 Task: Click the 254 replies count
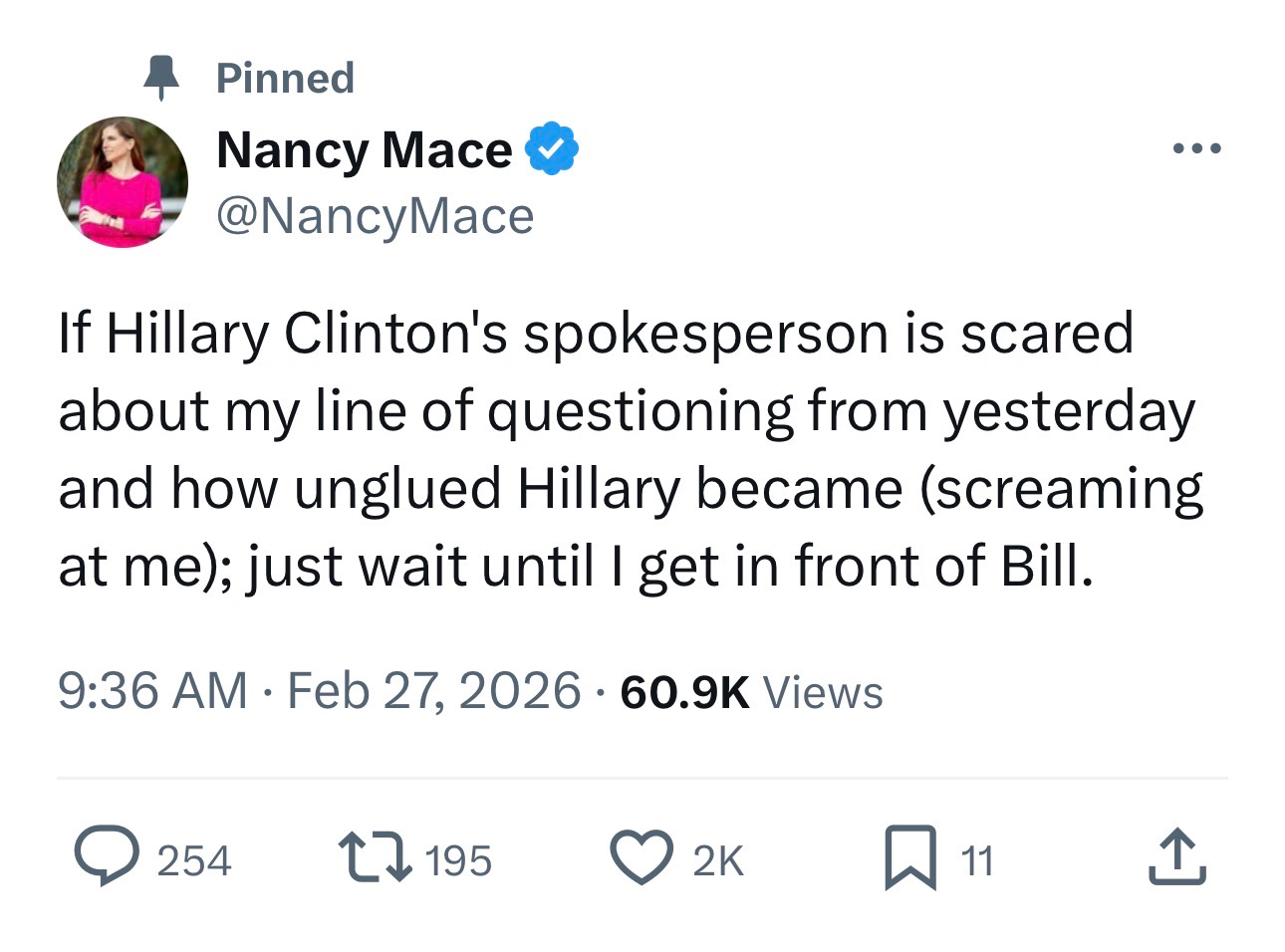coord(194,860)
